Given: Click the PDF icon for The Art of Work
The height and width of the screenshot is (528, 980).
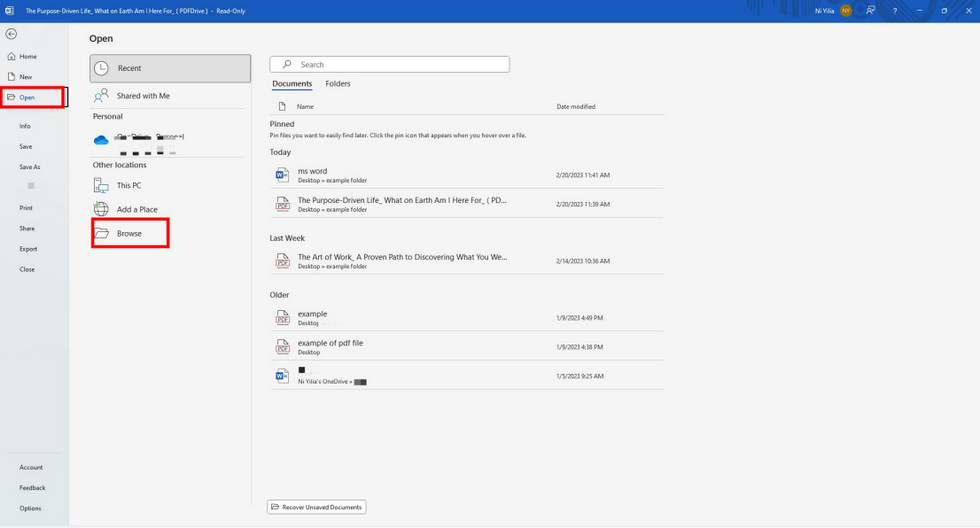Looking at the screenshot, I should pos(282,261).
